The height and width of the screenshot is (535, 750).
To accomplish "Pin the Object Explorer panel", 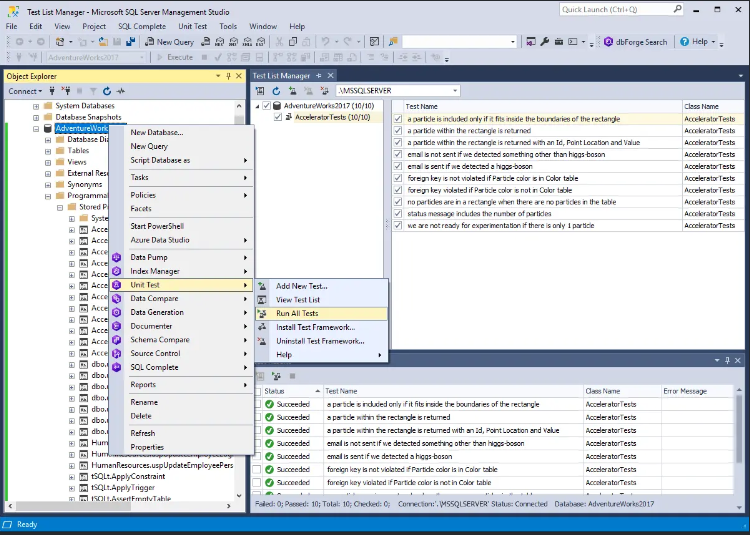I will point(229,76).
